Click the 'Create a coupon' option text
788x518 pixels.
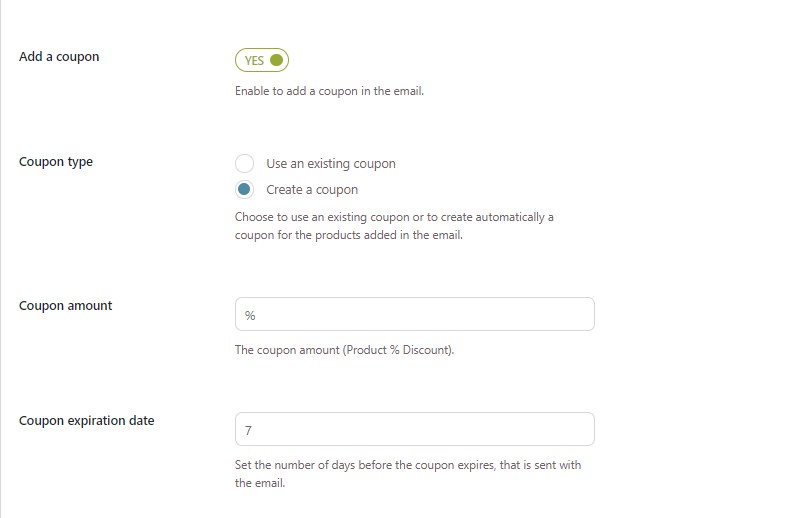[311, 190]
